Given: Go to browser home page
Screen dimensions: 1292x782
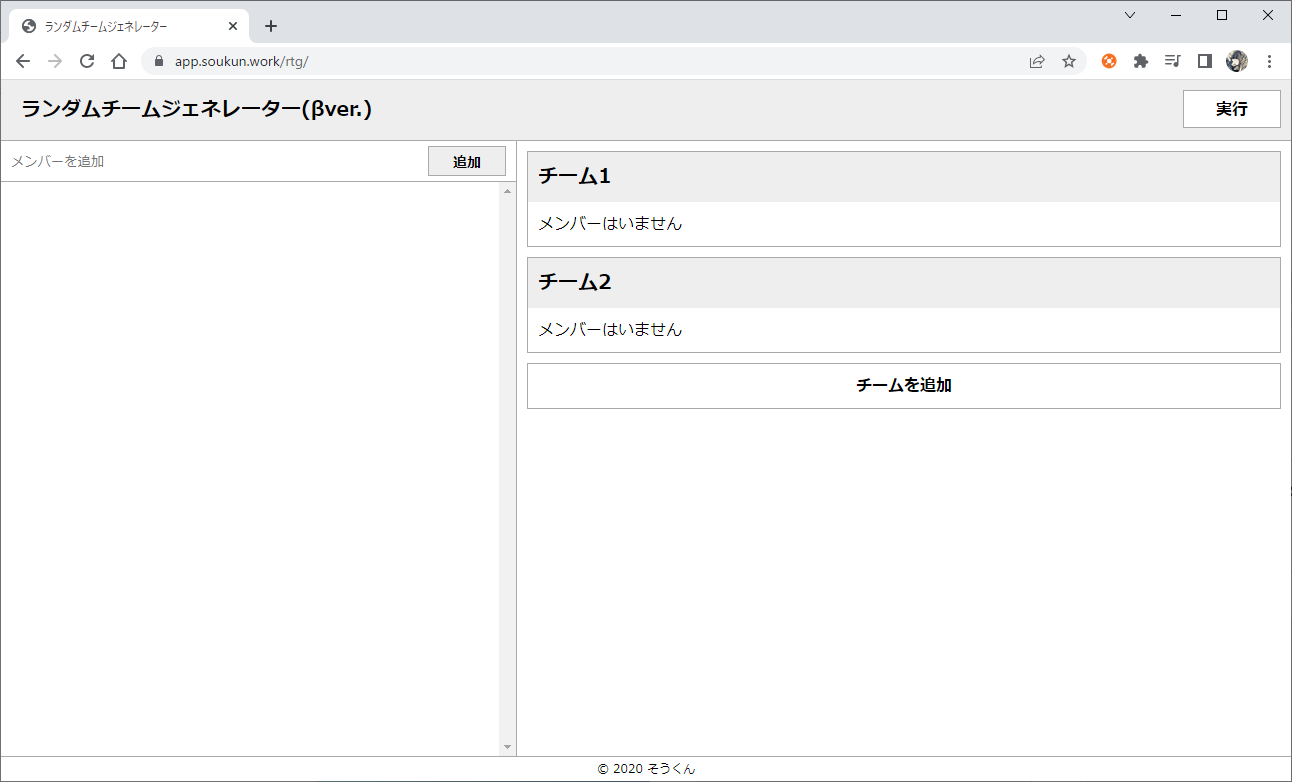Looking at the screenshot, I should tap(119, 61).
